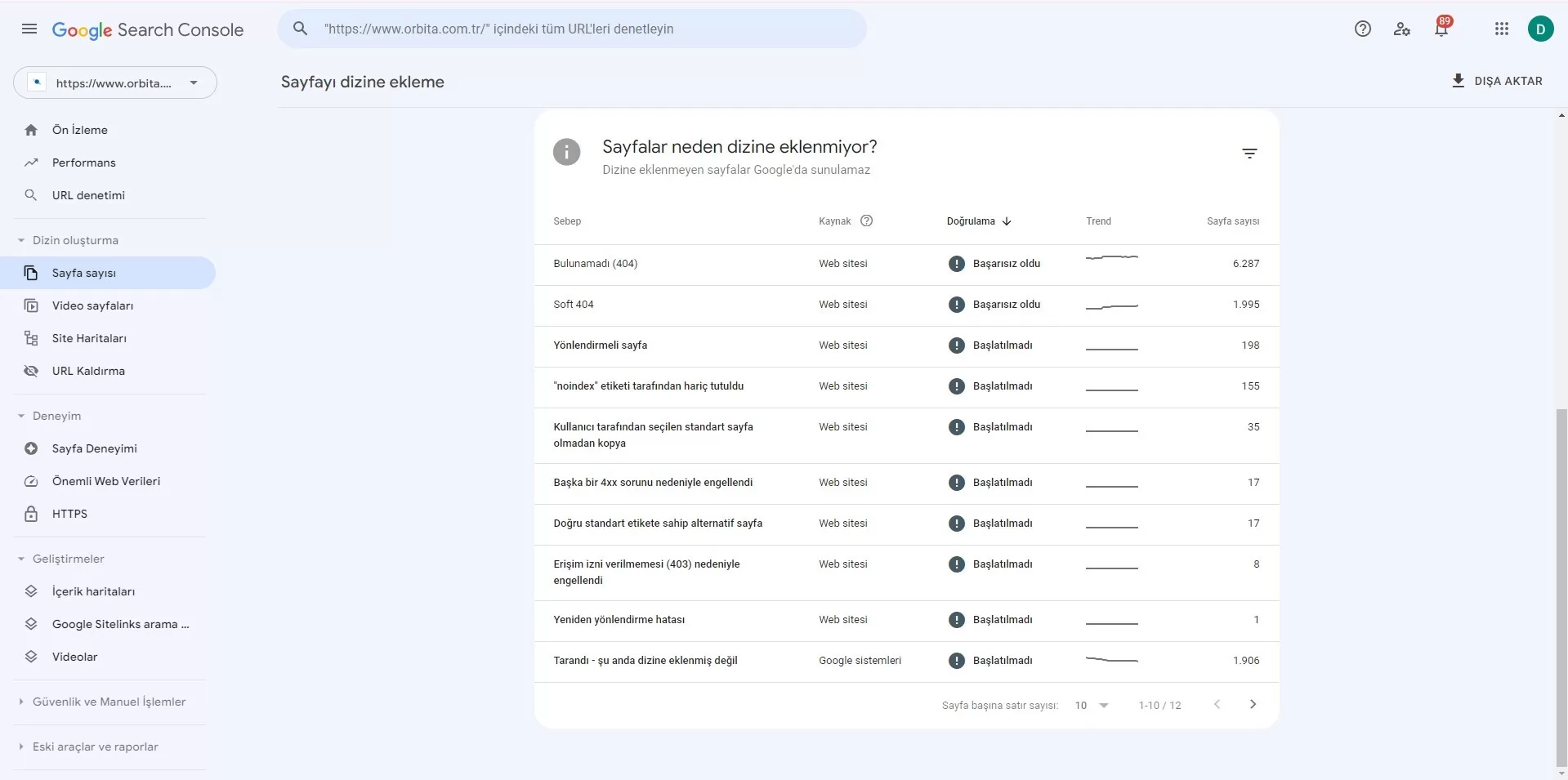This screenshot has width=1568, height=780.
Task: Sort by the Sayfa sayısı column header
Action: (x=1233, y=221)
